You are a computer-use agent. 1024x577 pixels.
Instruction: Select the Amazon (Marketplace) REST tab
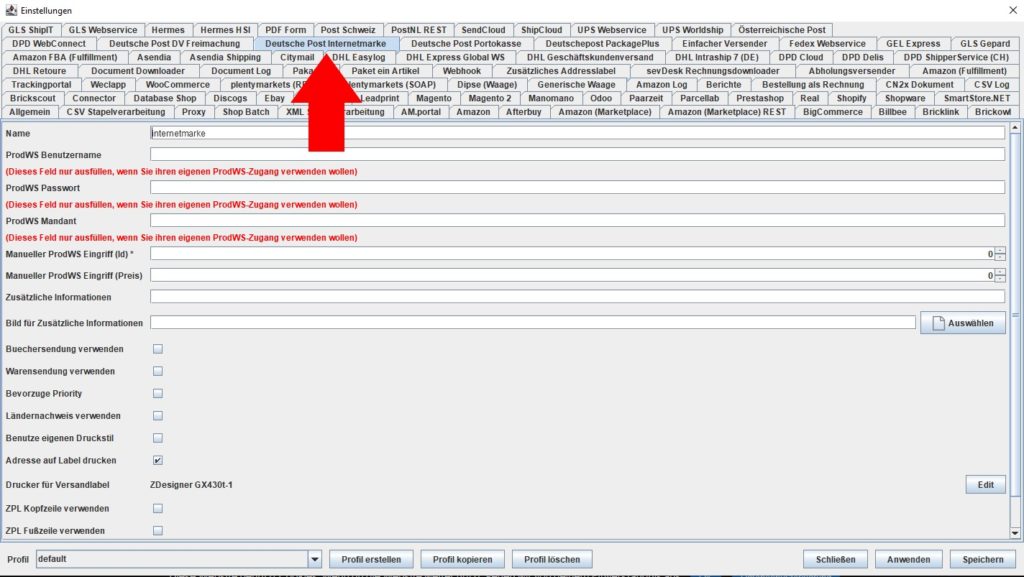(727, 112)
